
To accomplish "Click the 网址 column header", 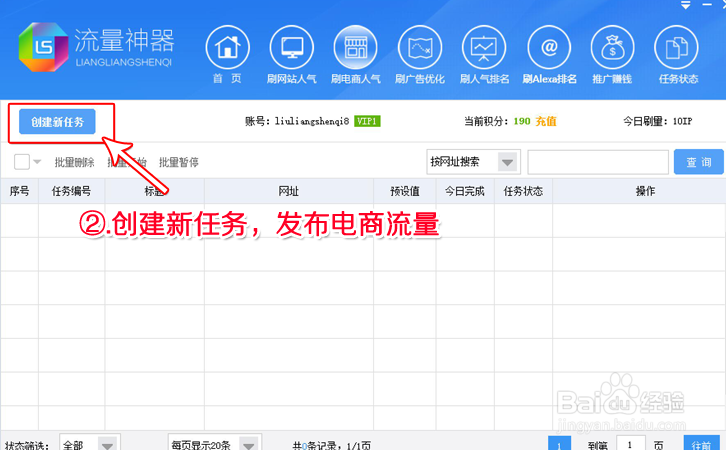I will tap(289, 191).
